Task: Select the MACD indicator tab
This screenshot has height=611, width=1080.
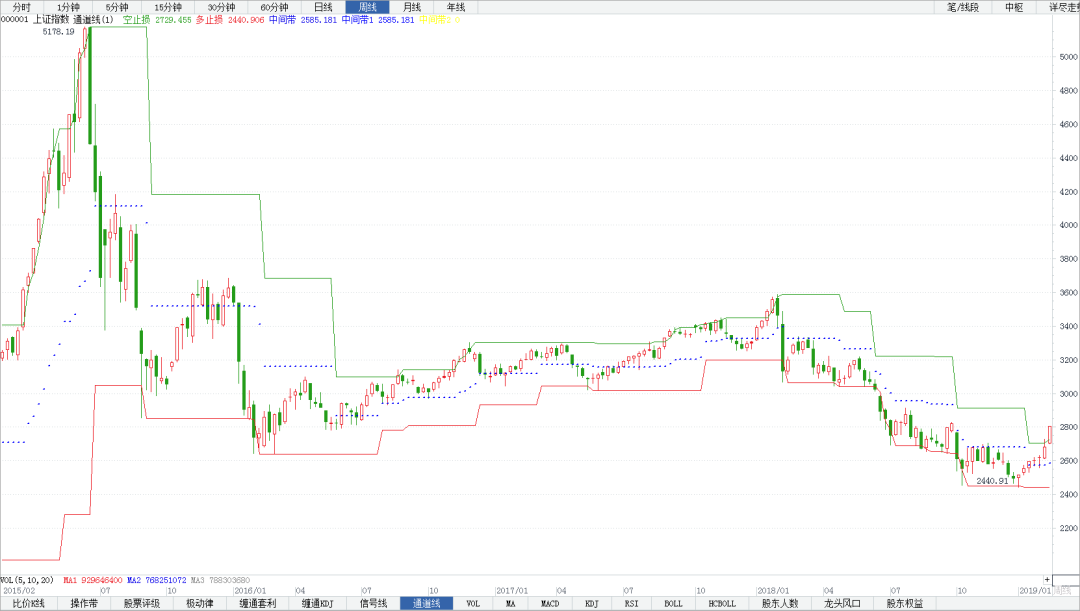Action: (550, 604)
